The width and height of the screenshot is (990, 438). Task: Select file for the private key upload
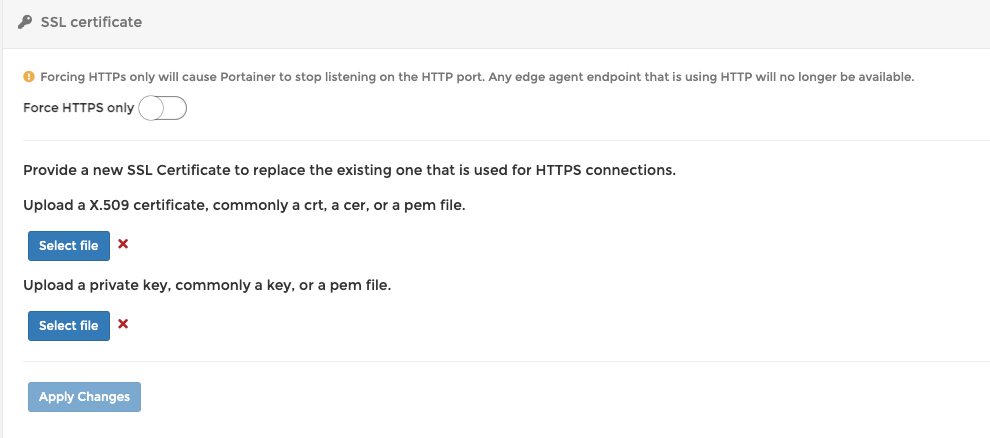click(69, 326)
